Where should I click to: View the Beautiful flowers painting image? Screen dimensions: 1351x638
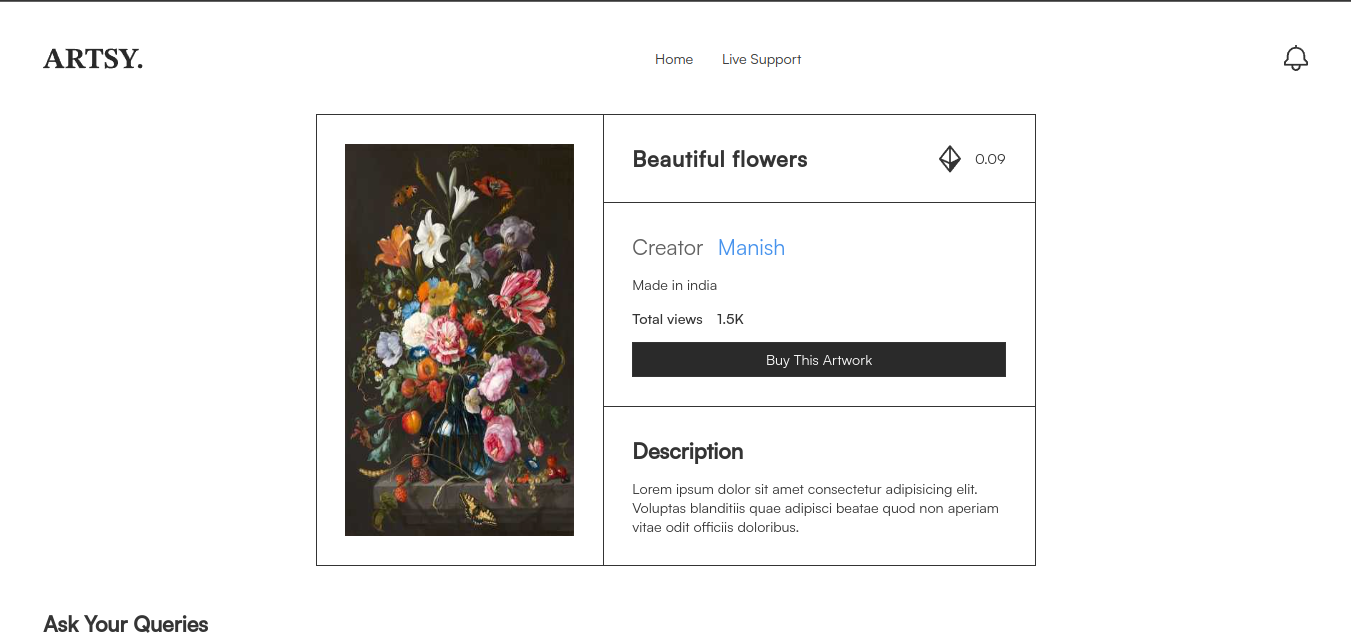[x=459, y=340]
